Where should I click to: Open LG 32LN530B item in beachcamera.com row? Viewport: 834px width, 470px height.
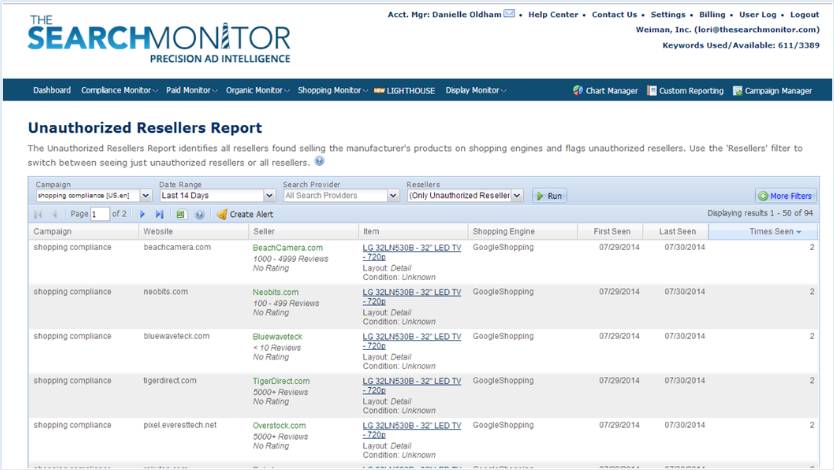(x=412, y=253)
